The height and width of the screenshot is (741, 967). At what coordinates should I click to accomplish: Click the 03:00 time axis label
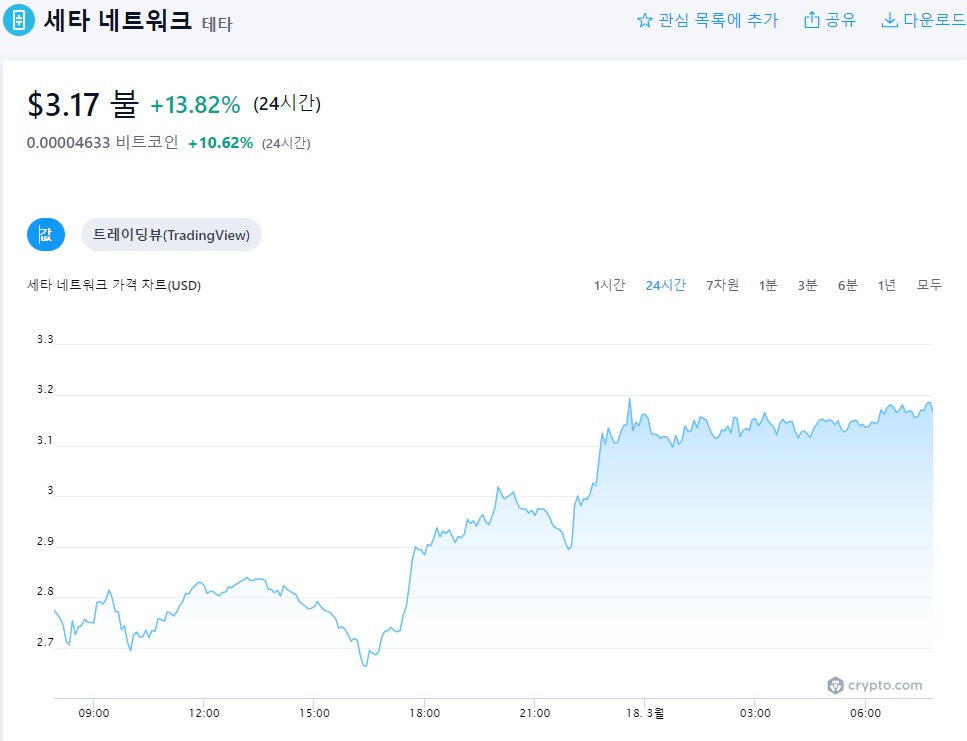[755, 713]
